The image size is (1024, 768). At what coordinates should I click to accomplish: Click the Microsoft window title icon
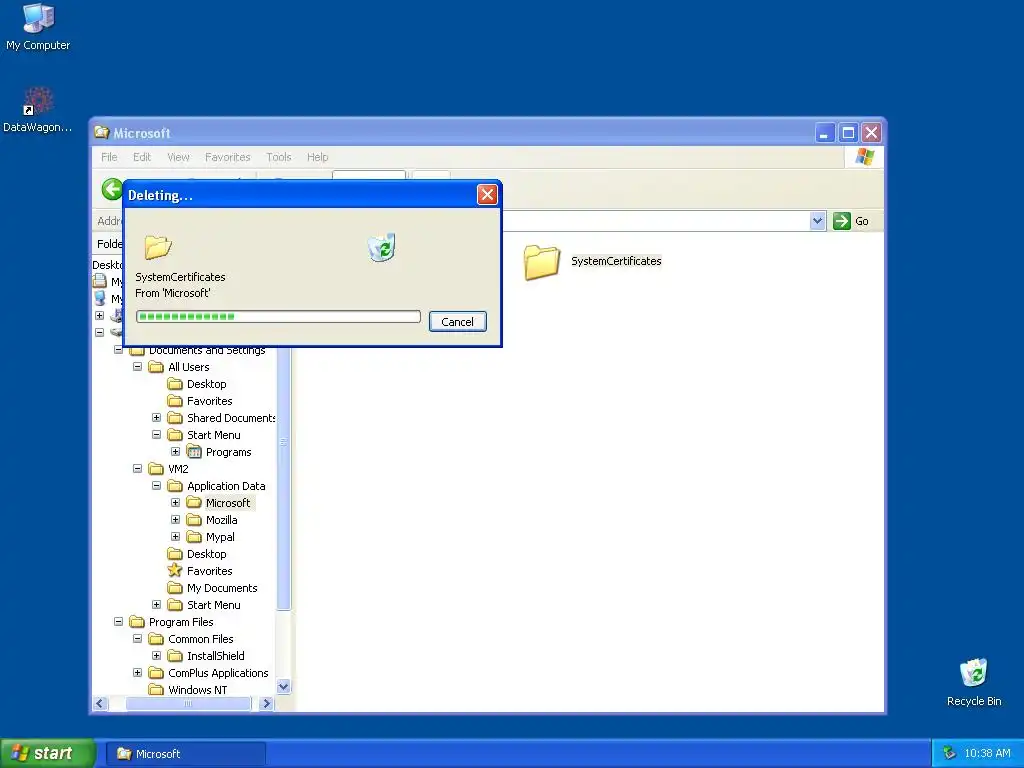pyautogui.click(x=101, y=133)
